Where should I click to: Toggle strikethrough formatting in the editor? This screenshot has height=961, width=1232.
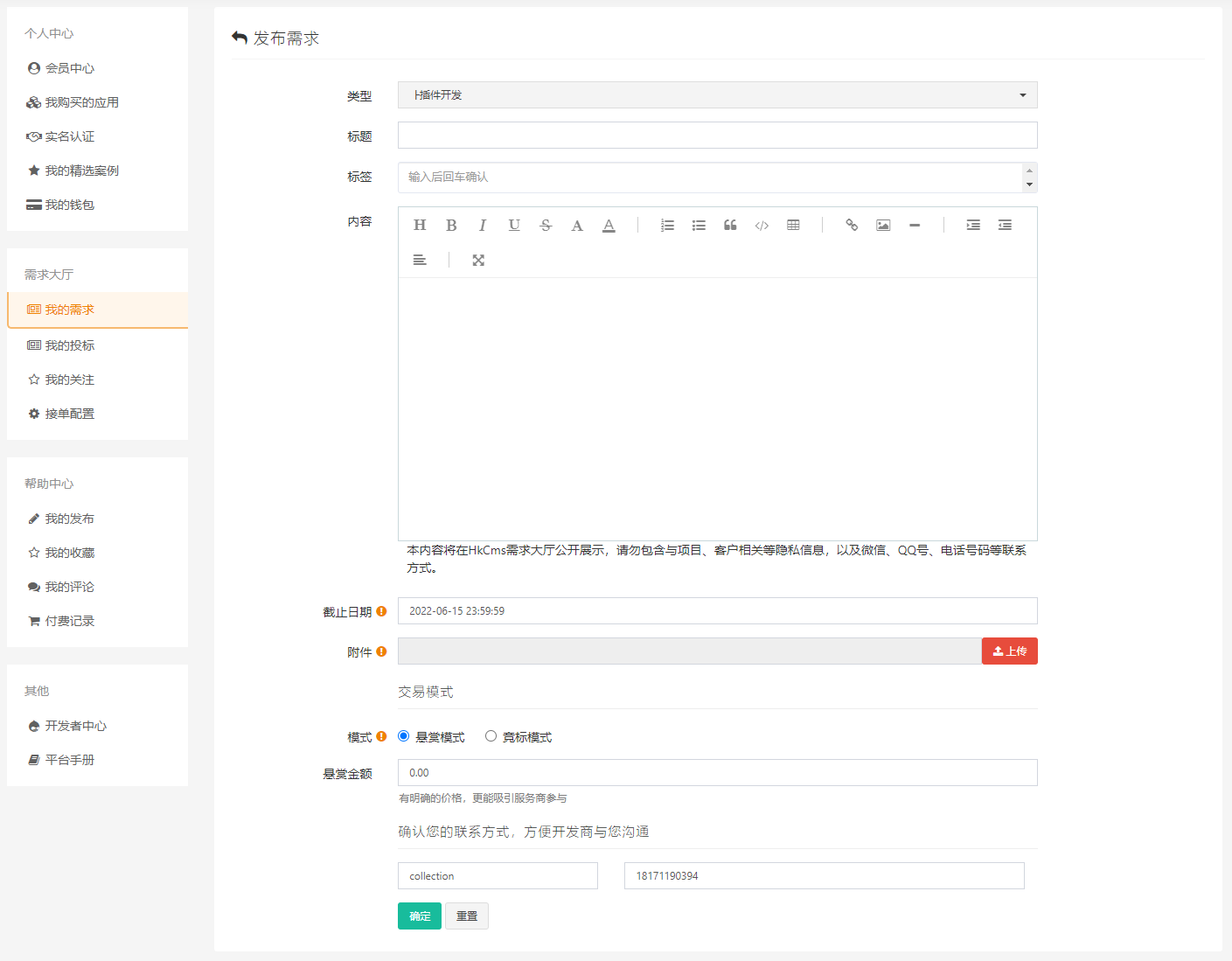point(546,226)
